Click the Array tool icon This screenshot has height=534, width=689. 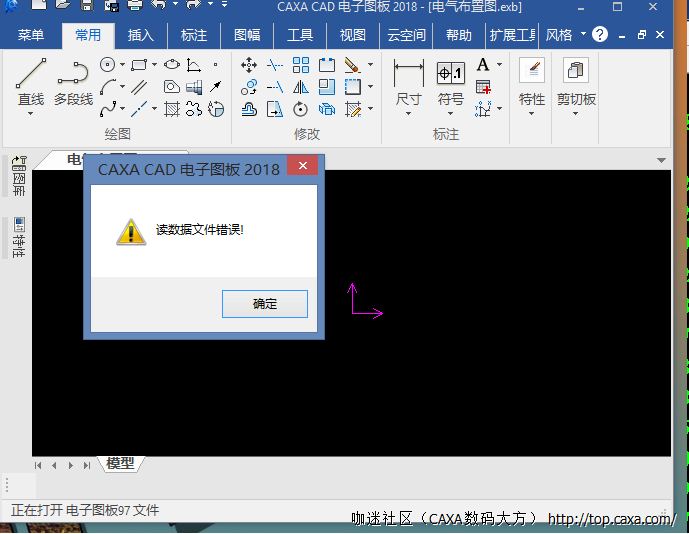tap(301, 65)
